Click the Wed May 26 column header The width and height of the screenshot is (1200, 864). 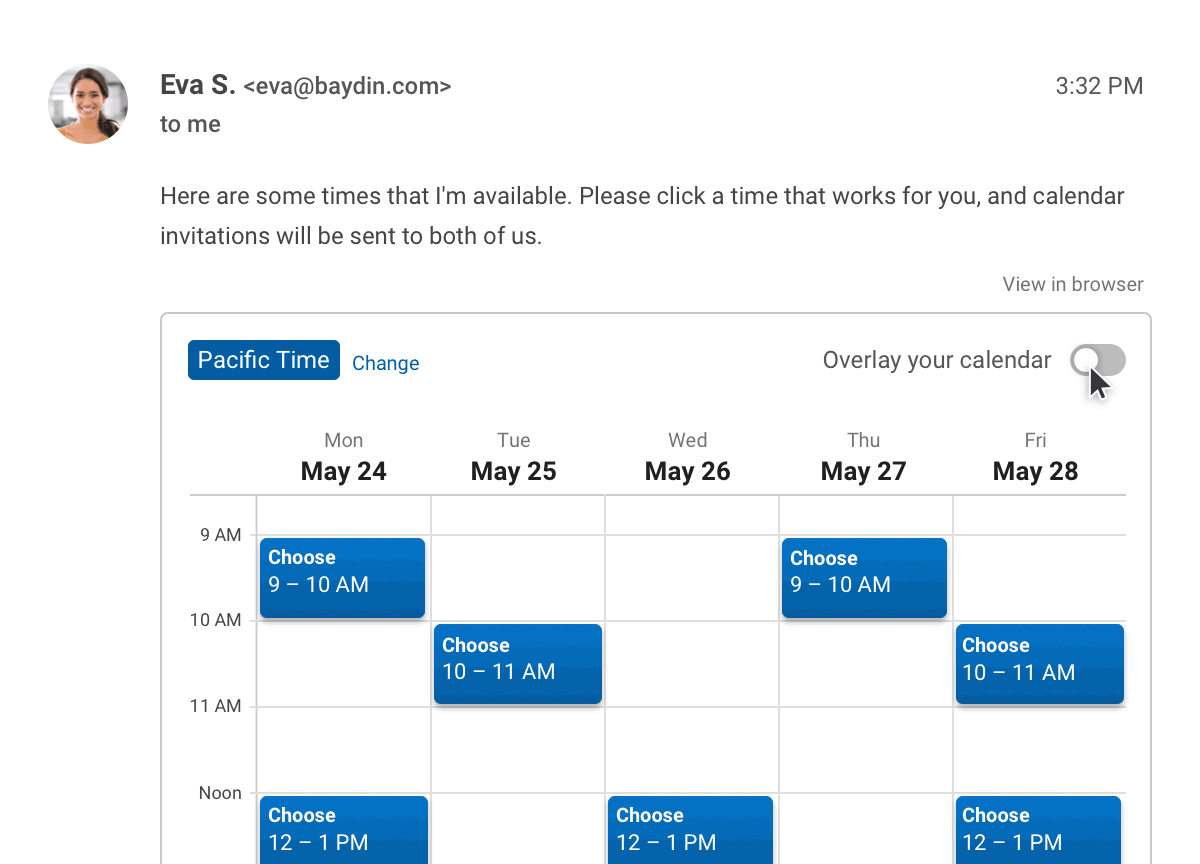pyautogui.click(x=688, y=458)
